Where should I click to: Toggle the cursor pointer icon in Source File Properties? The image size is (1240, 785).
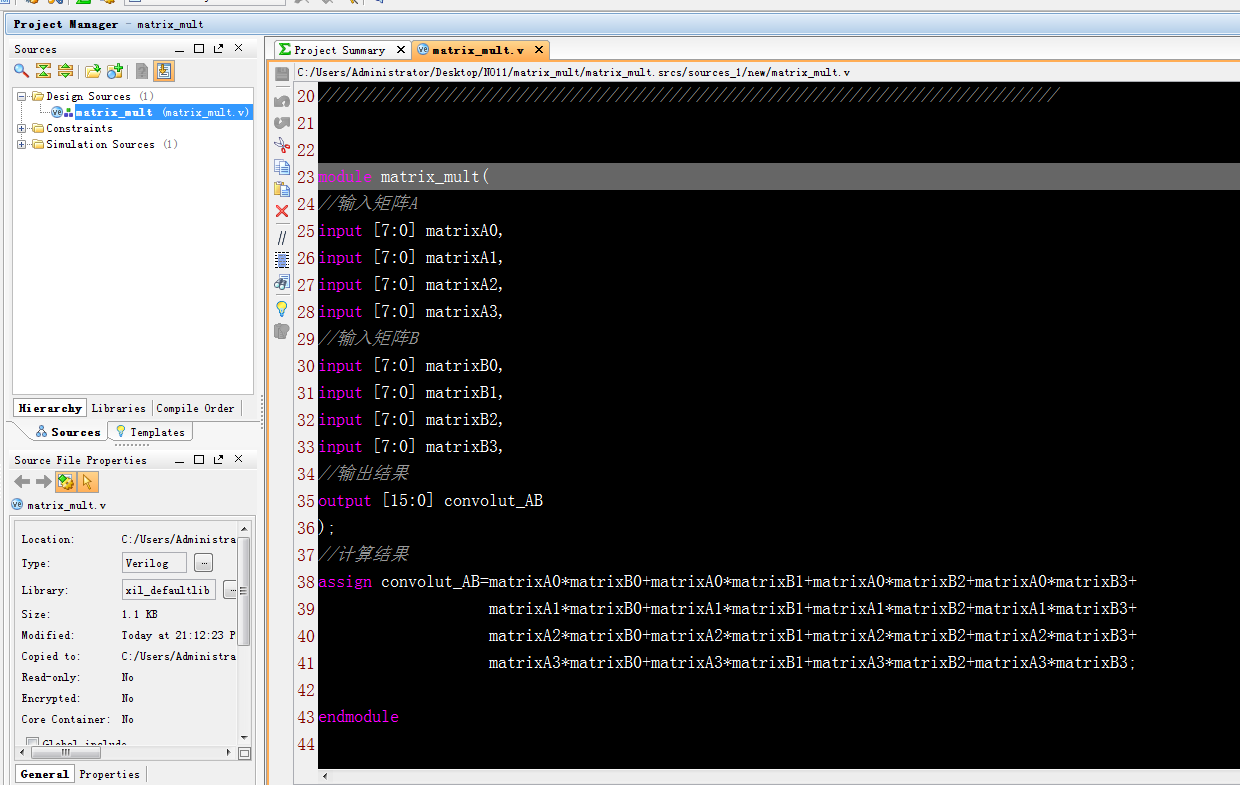click(88, 482)
